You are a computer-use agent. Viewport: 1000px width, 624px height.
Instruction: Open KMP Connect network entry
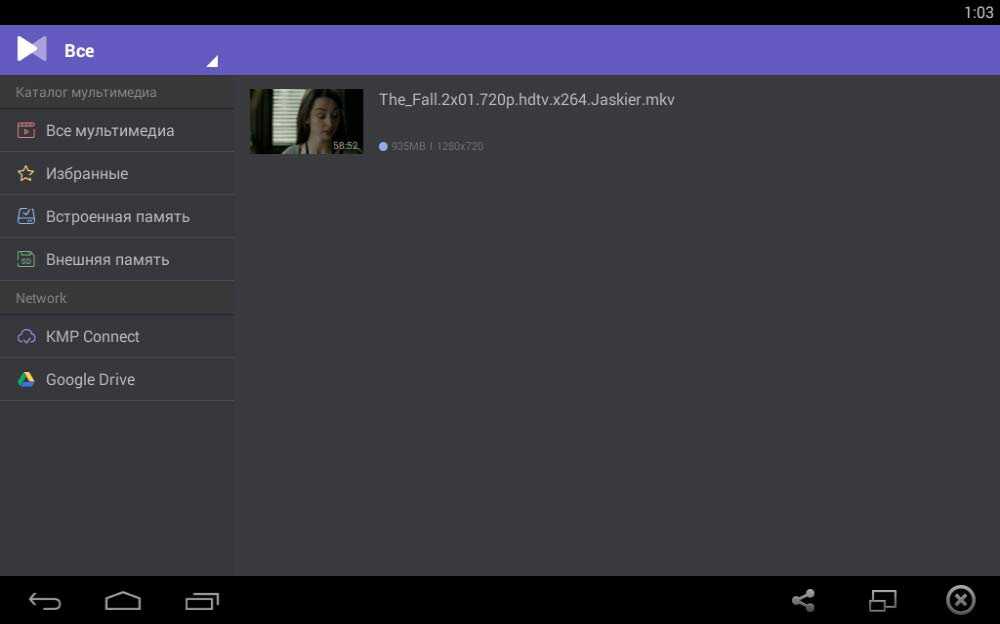click(x=117, y=336)
